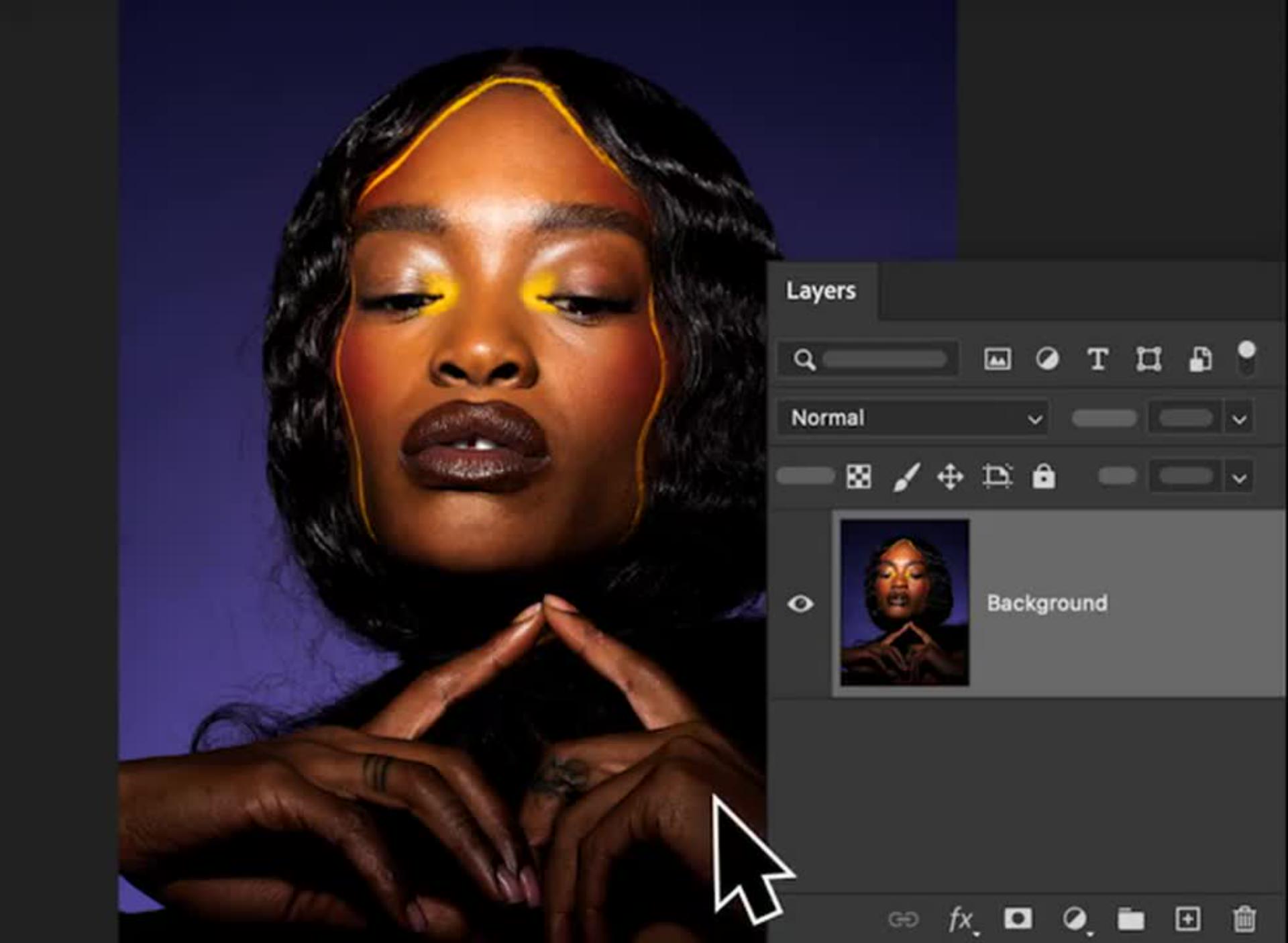Click the pixel layer filter icon
The image size is (1288, 943).
(998, 359)
